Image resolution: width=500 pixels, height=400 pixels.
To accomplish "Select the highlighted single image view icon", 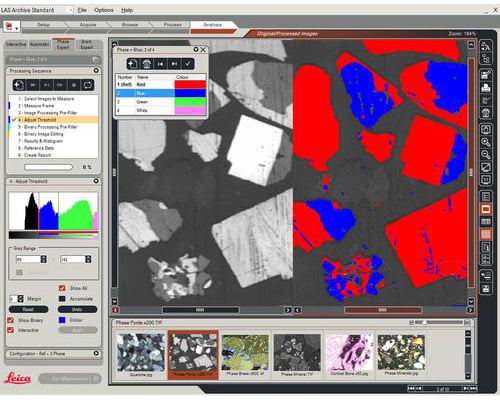I will [486, 209].
